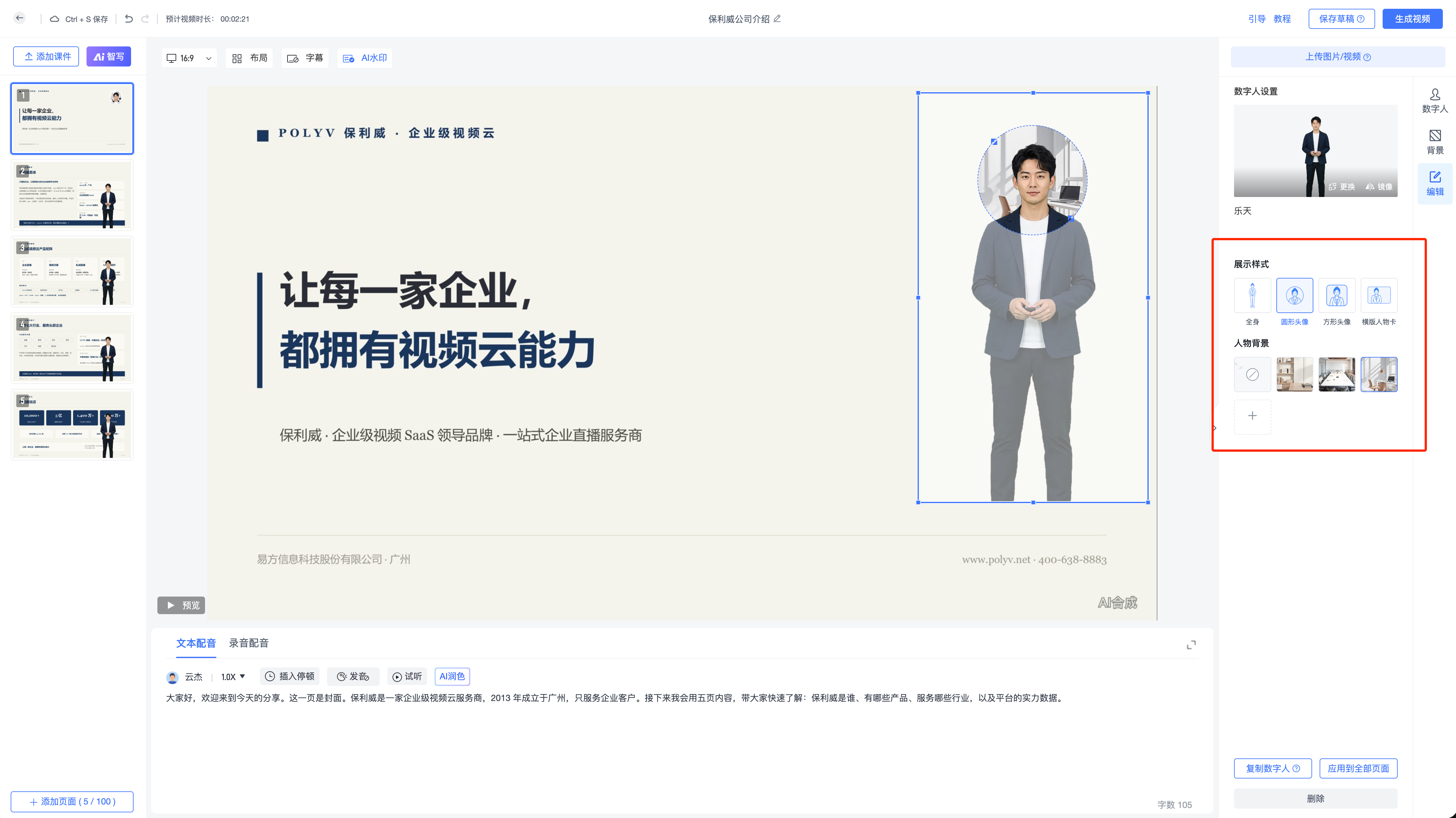Select slide 4 thumbnail
Screen dimensions: 1456x818
tap(72, 348)
